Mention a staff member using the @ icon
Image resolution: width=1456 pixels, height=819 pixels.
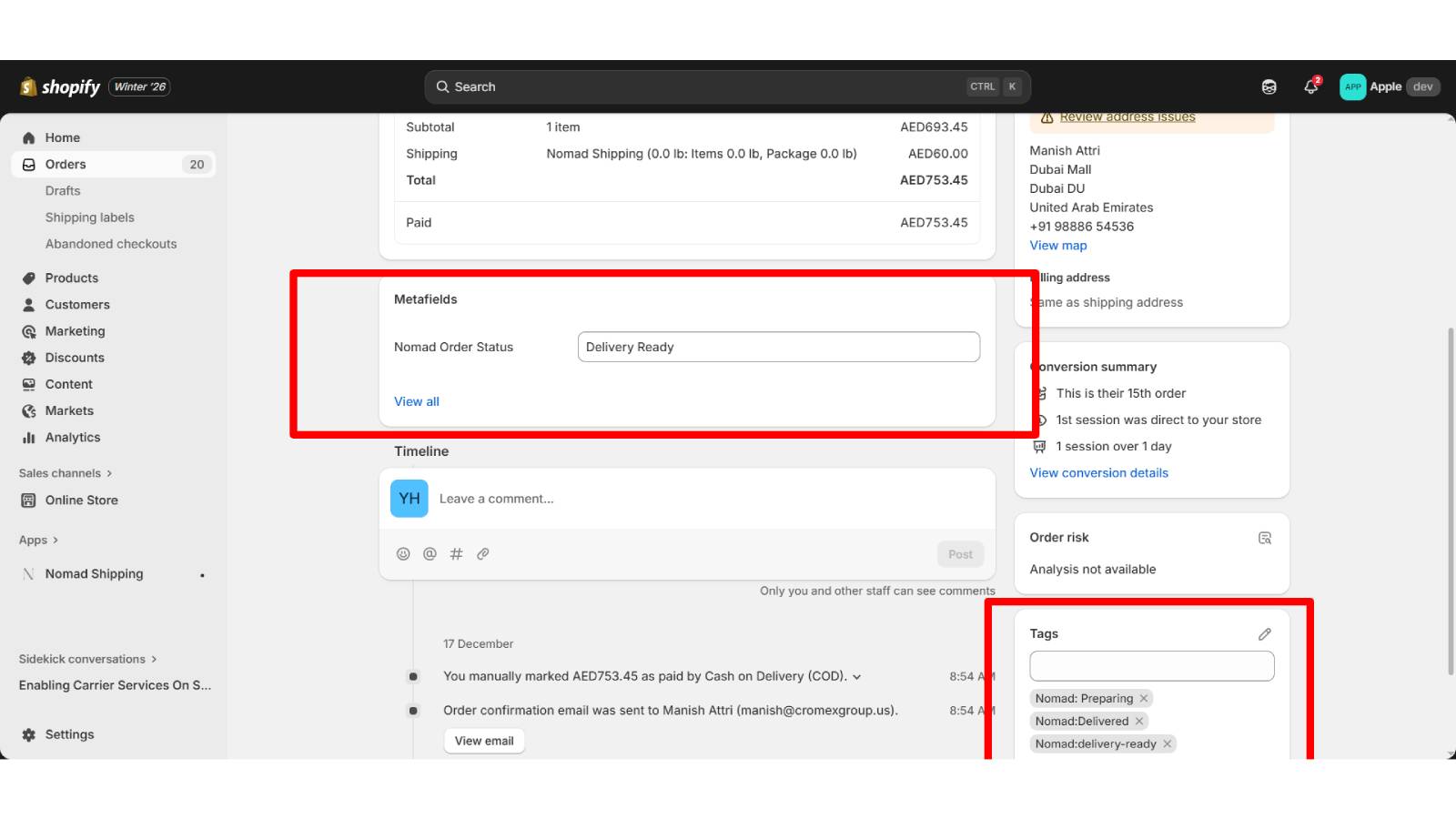pyautogui.click(x=430, y=553)
